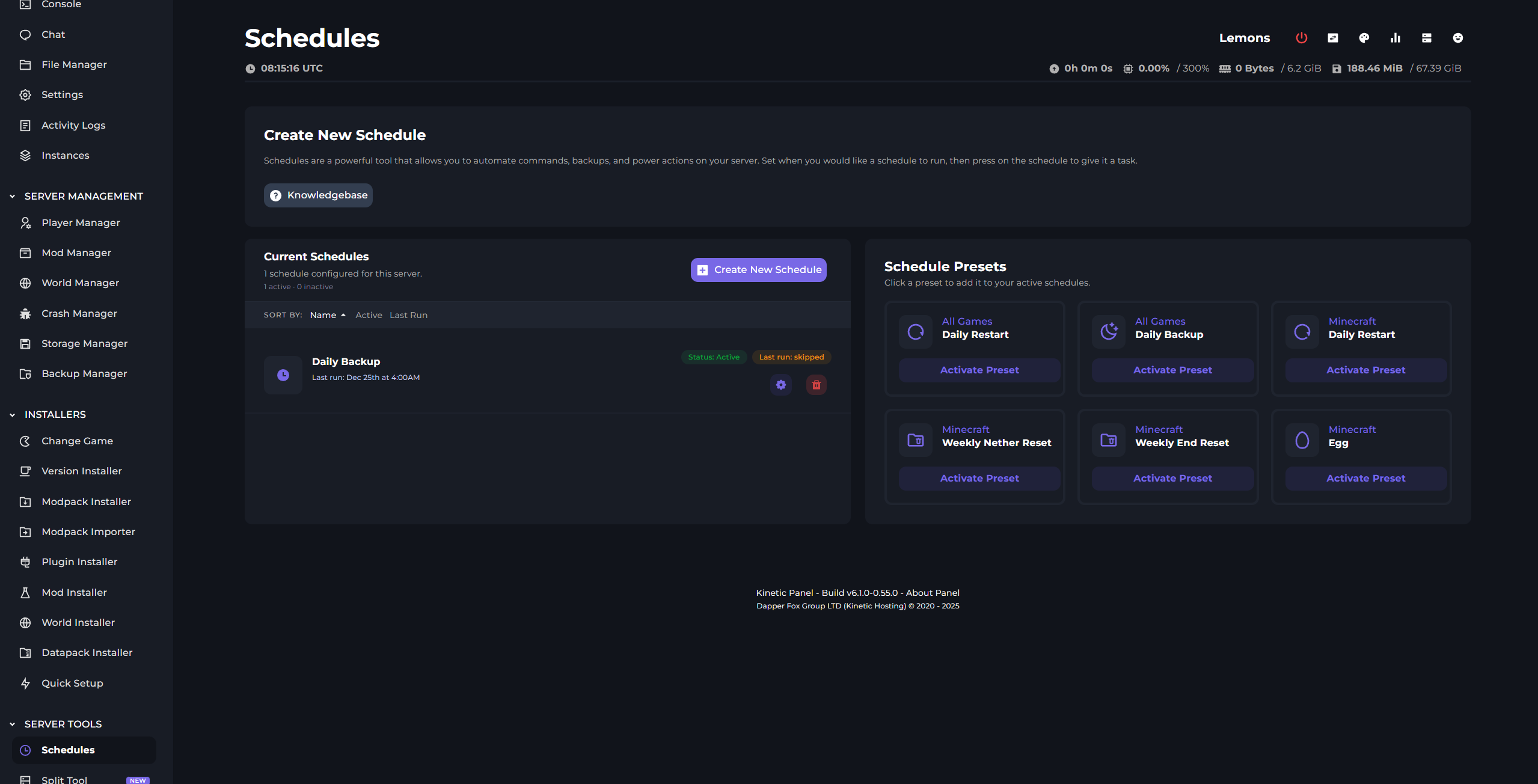Open File Manager from sidebar

coord(74,64)
